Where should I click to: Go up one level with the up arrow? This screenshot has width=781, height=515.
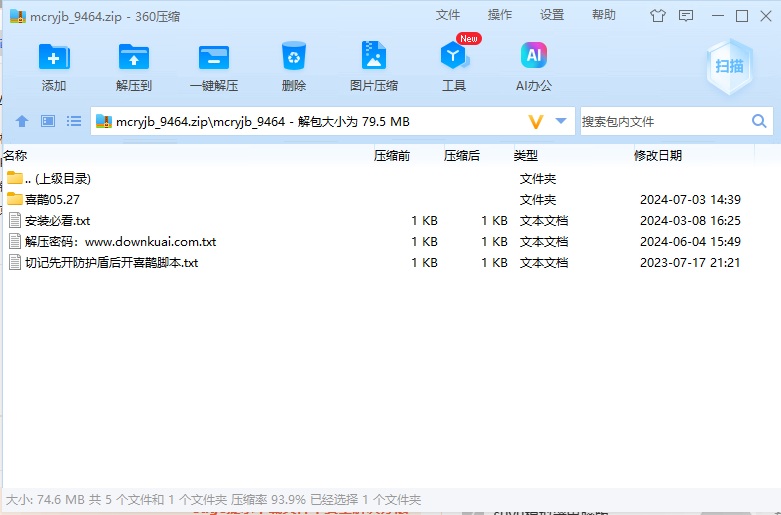click(21, 121)
